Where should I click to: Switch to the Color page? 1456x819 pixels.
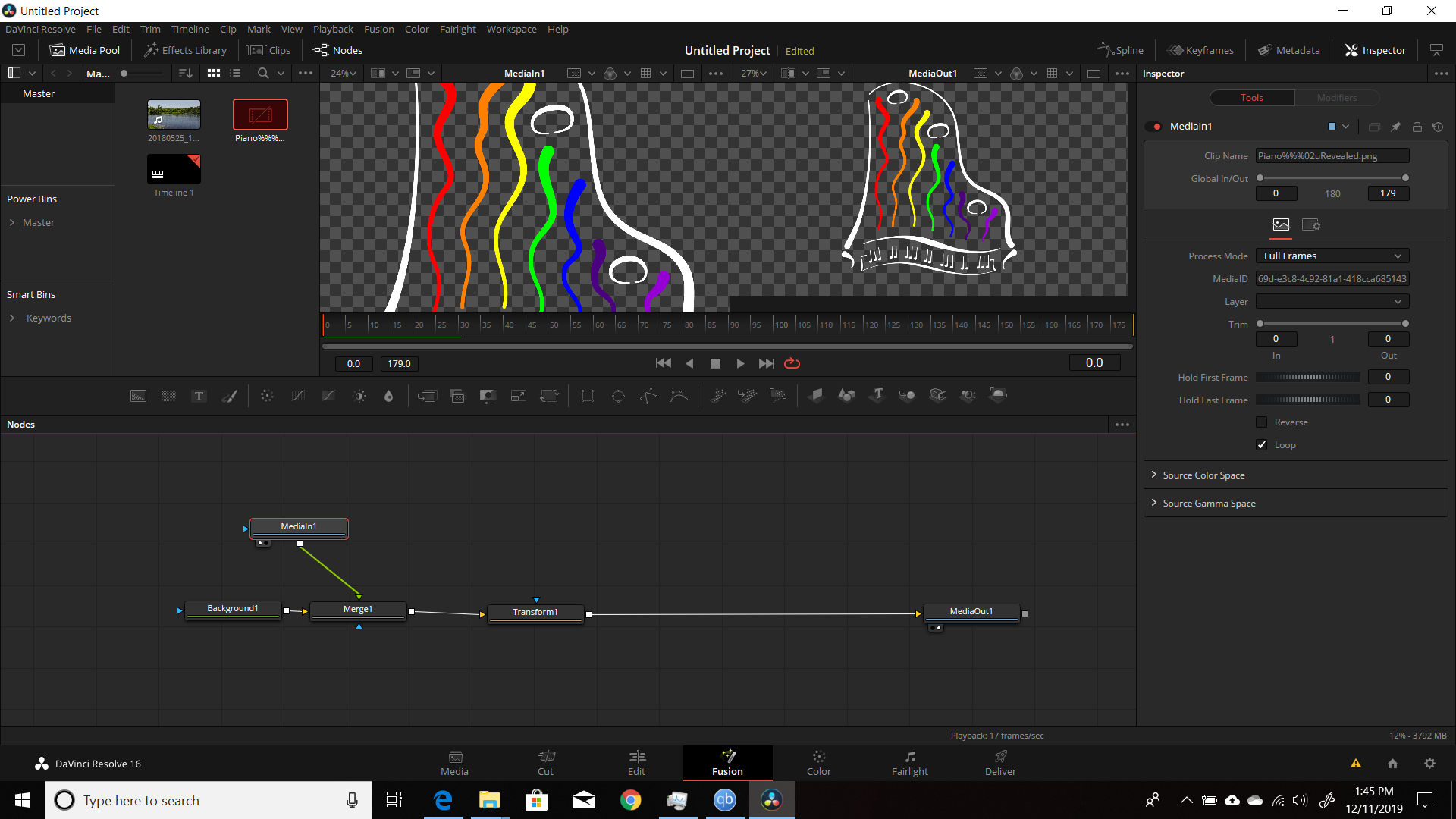[x=818, y=763]
